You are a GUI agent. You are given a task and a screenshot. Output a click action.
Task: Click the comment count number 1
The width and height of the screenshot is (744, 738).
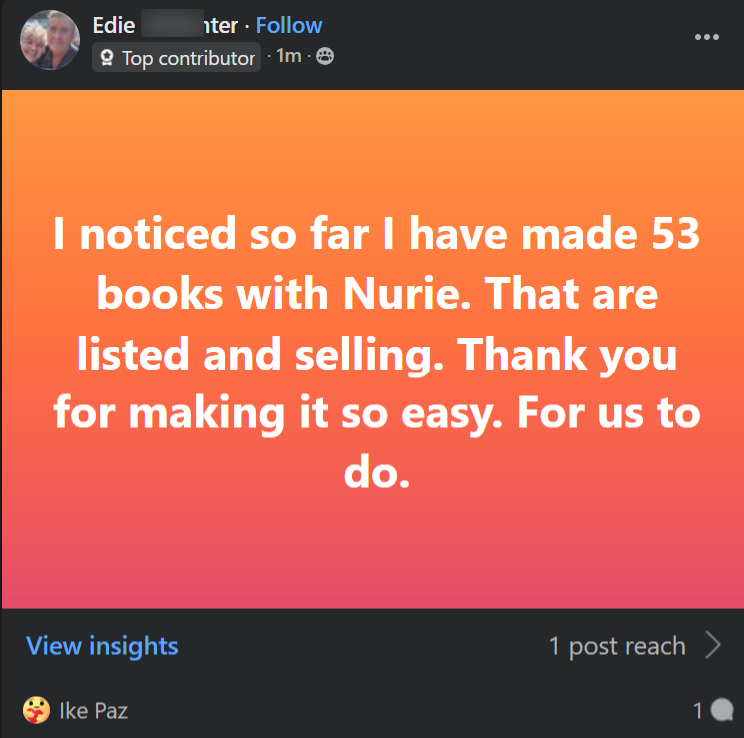pyautogui.click(x=699, y=712)
